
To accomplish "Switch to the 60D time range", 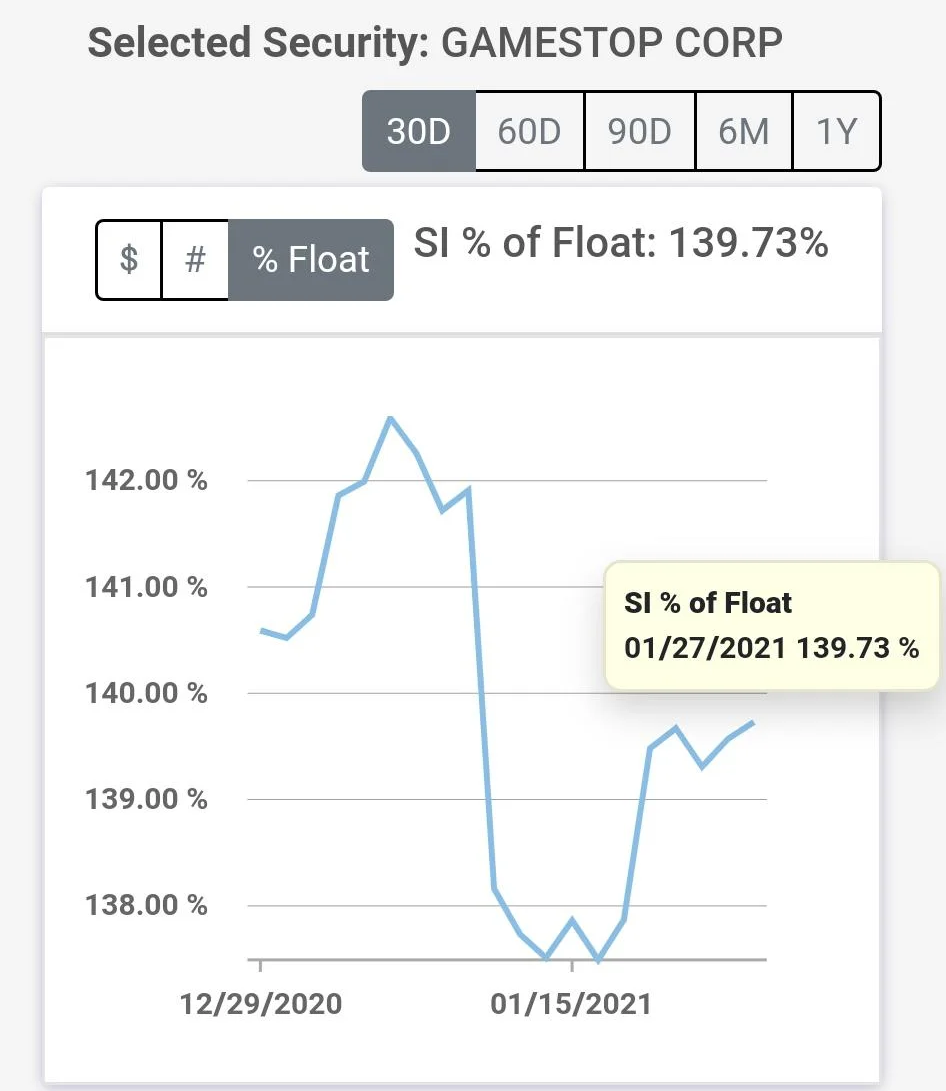I will coord(529,131).
